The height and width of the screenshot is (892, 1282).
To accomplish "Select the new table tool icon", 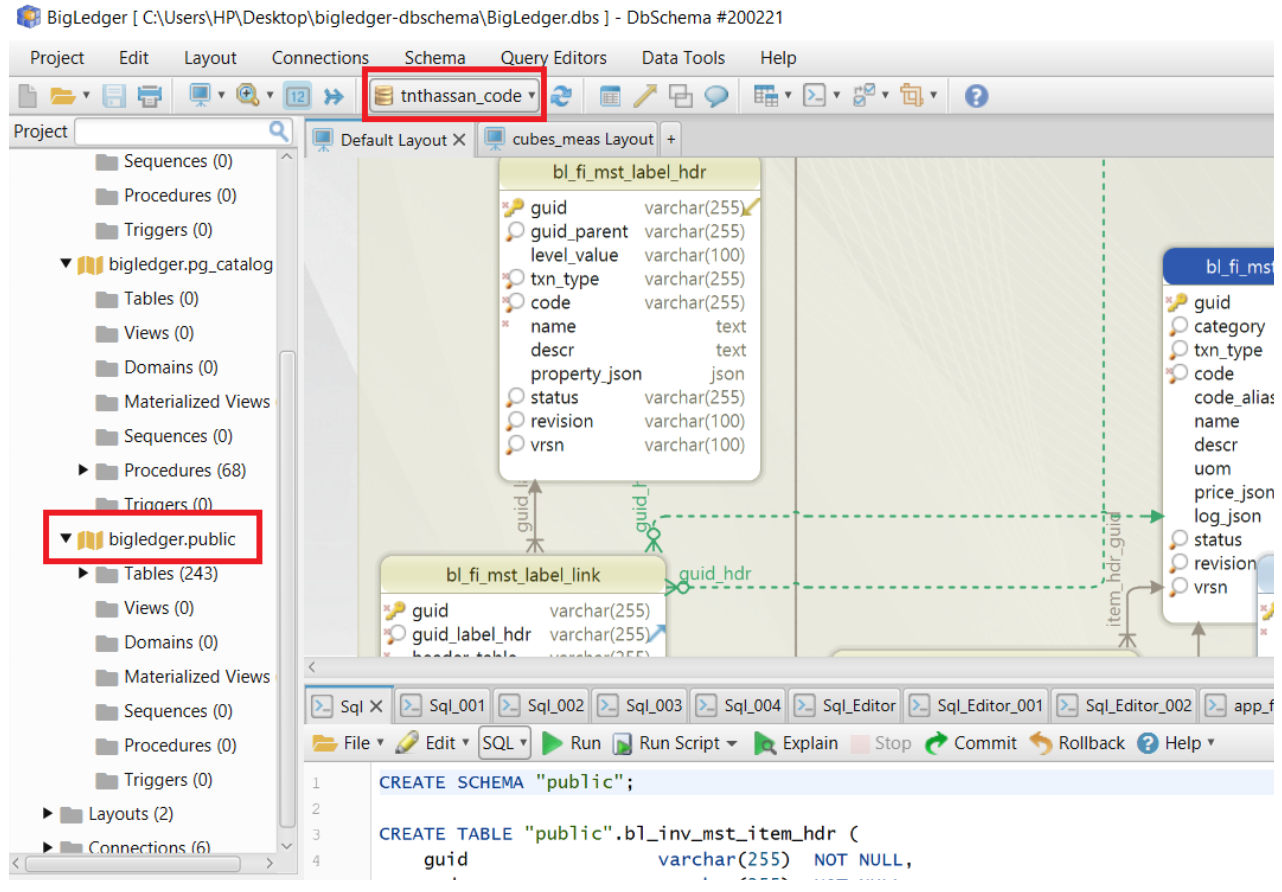I will click(x=610, y=96).
